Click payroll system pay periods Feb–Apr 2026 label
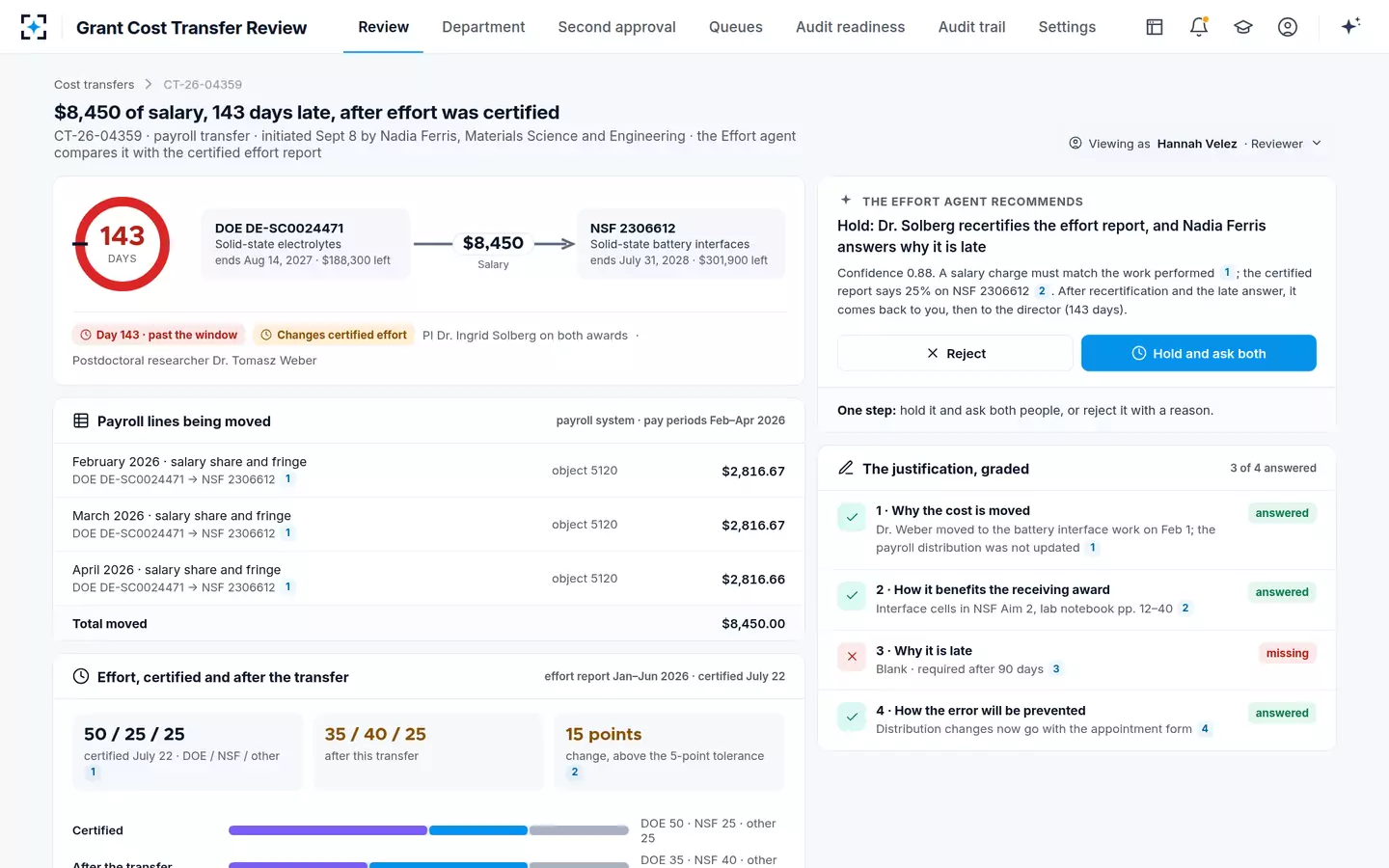 click(x=670, y=420)
